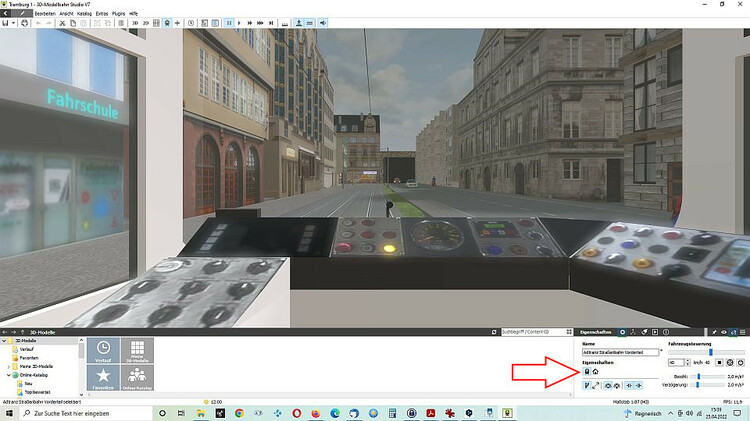750x421 pixels.
Task: Toggle the train cab camera view
Action: click(167, 23)
